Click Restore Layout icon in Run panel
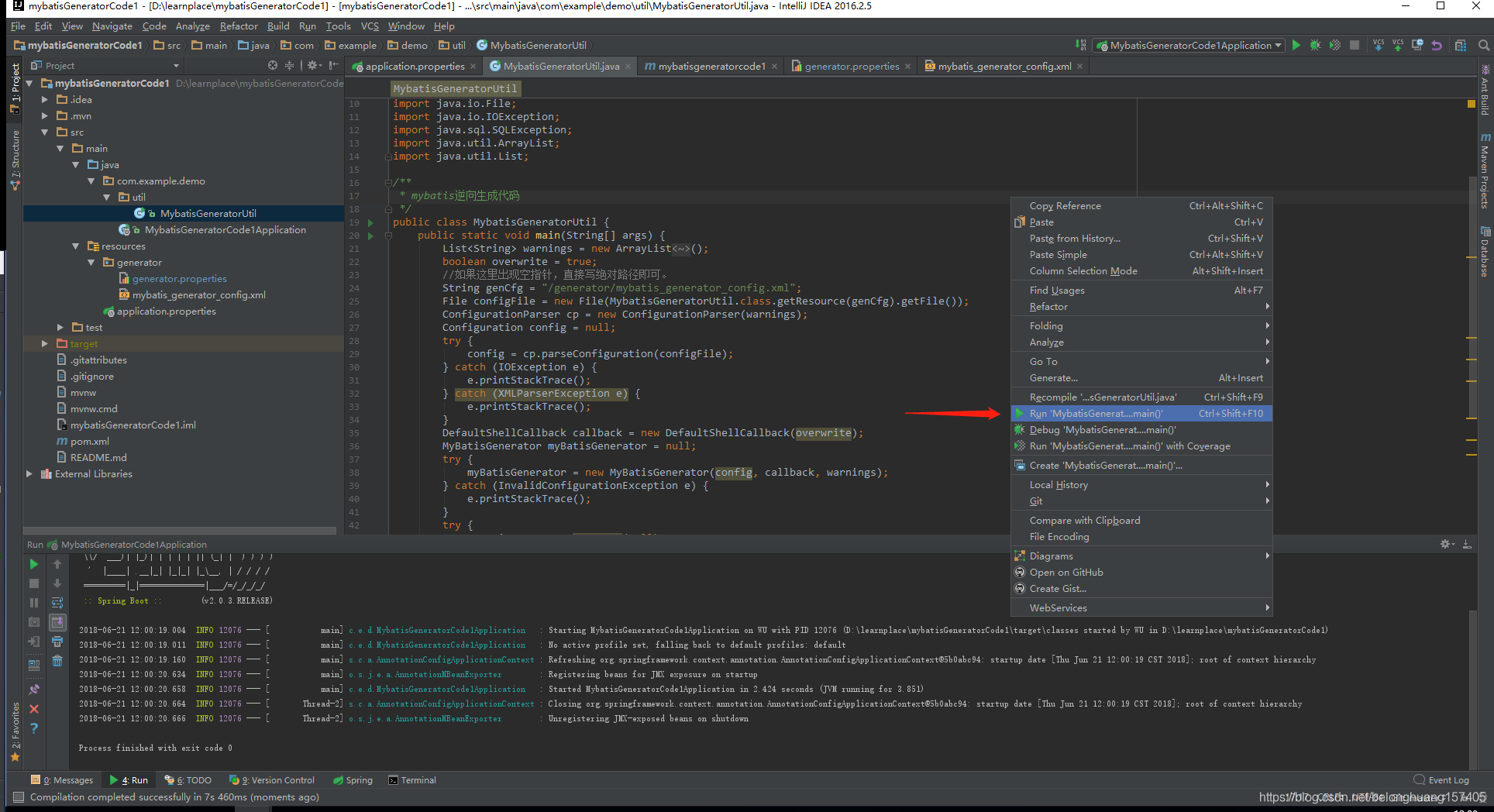Viewport: 1494px width, 812px height. tap(34, 665)
